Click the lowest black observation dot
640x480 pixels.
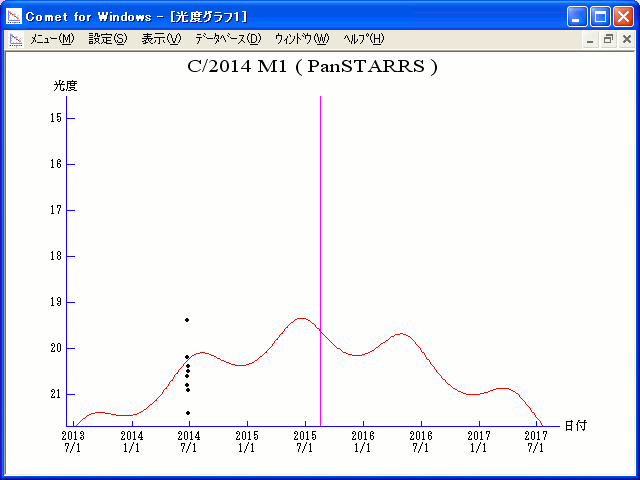point(188,413)
